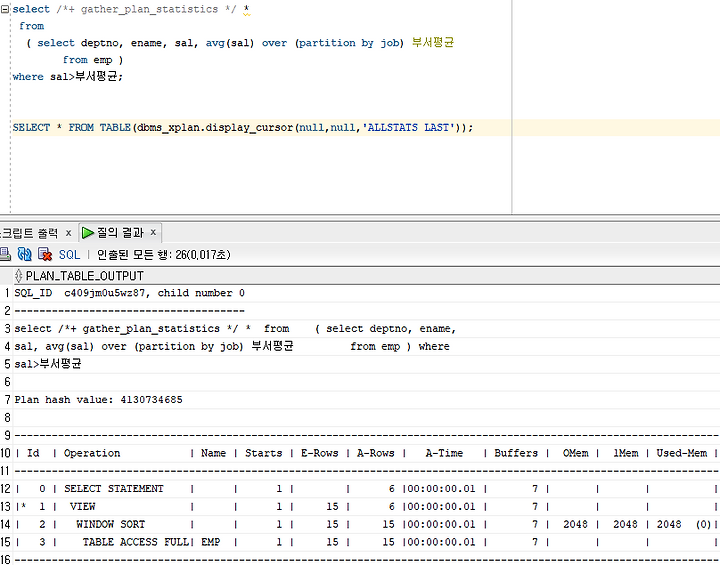Image resolution: width=720 pixels, height=565 pixels.
Task: Click the green run arrow on the 질의 결과 tab
Action: pyautogui.click(x=87, y=233)
